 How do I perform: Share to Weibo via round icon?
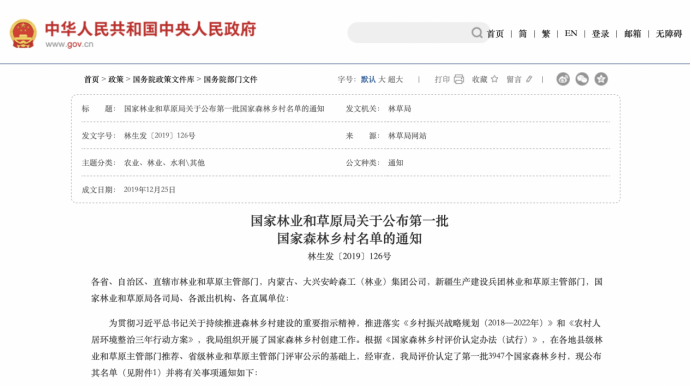563,79
